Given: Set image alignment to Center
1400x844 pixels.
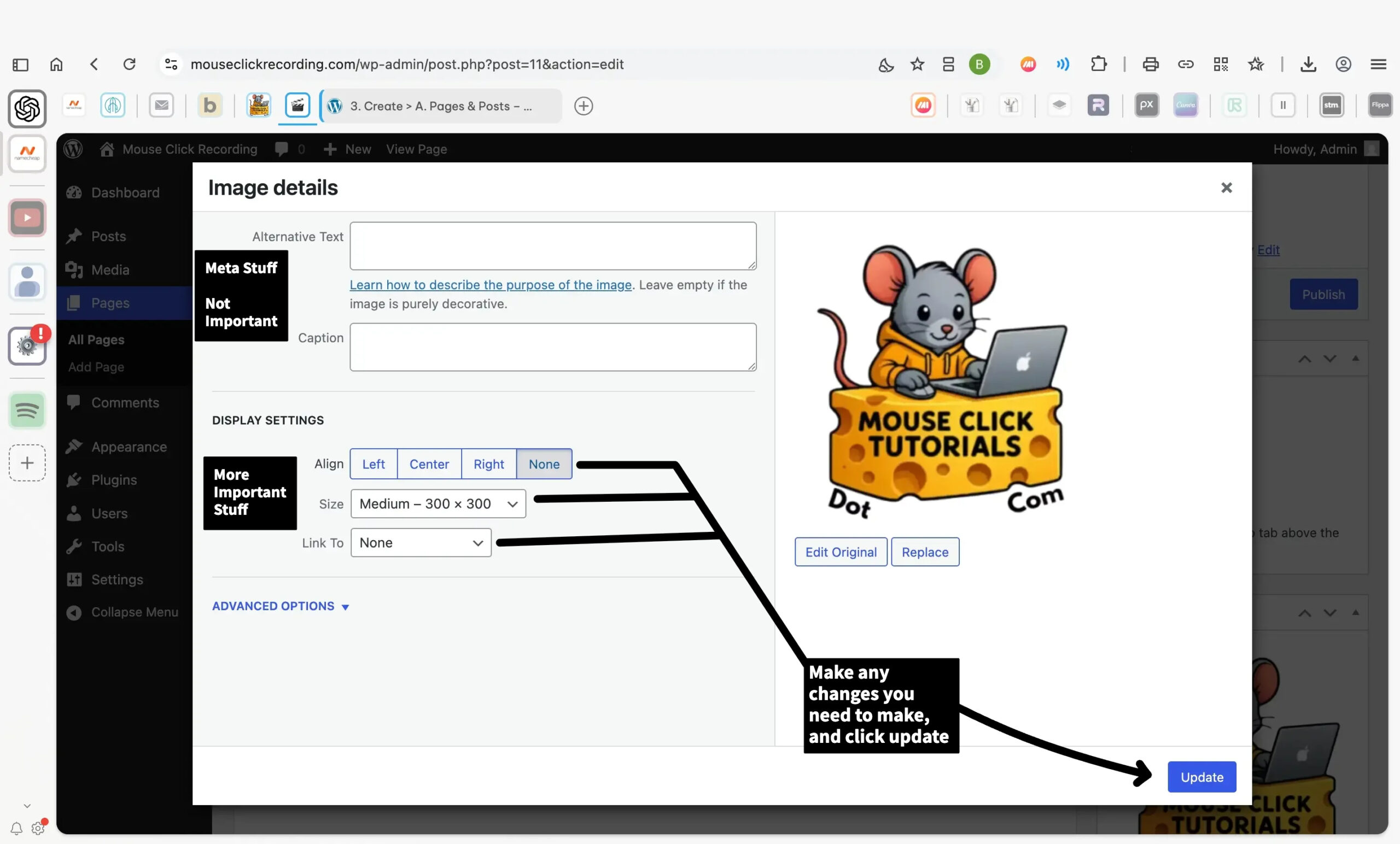Looking at the screenshot, I should pyautogui.click(x=429, y=464).
